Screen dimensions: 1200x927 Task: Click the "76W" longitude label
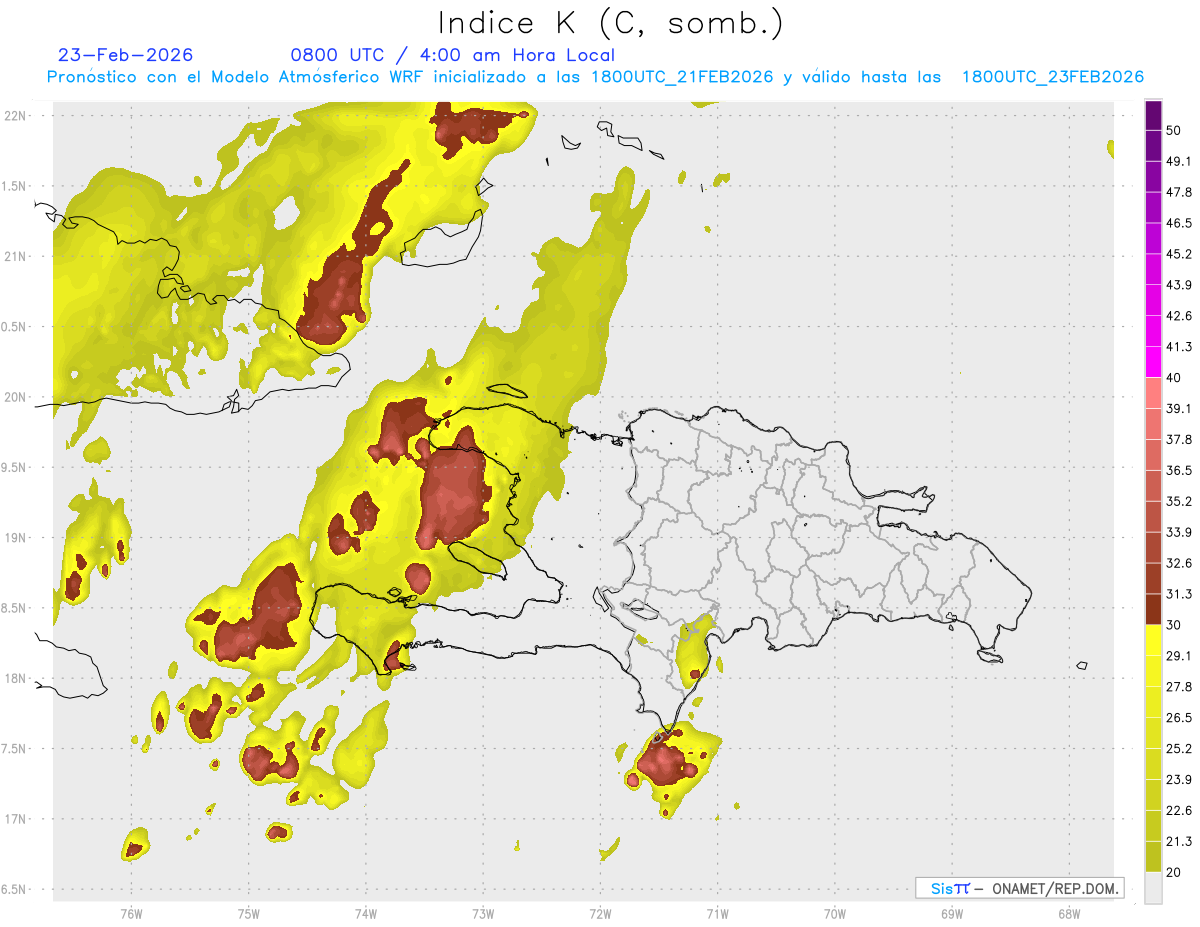click(x=131, y=914)
